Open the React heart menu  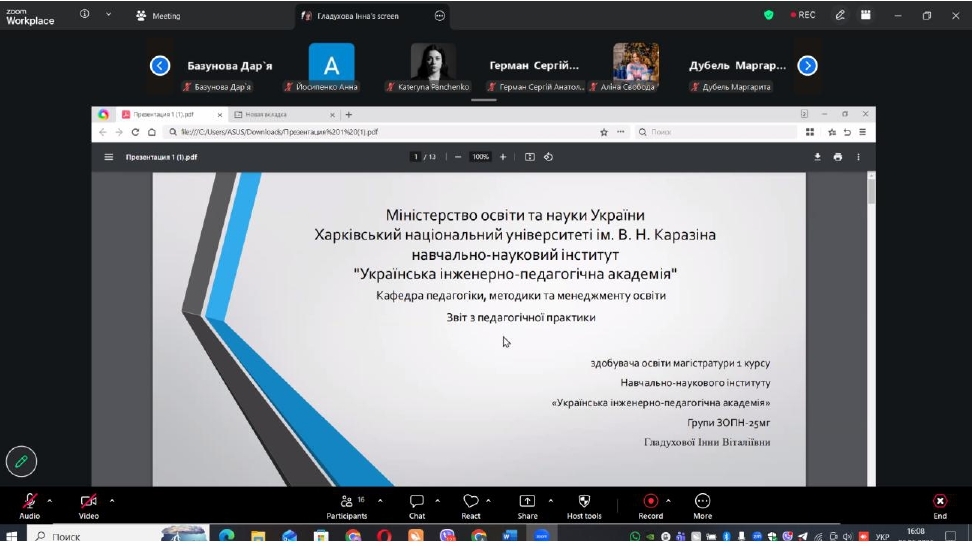(471, 507)
